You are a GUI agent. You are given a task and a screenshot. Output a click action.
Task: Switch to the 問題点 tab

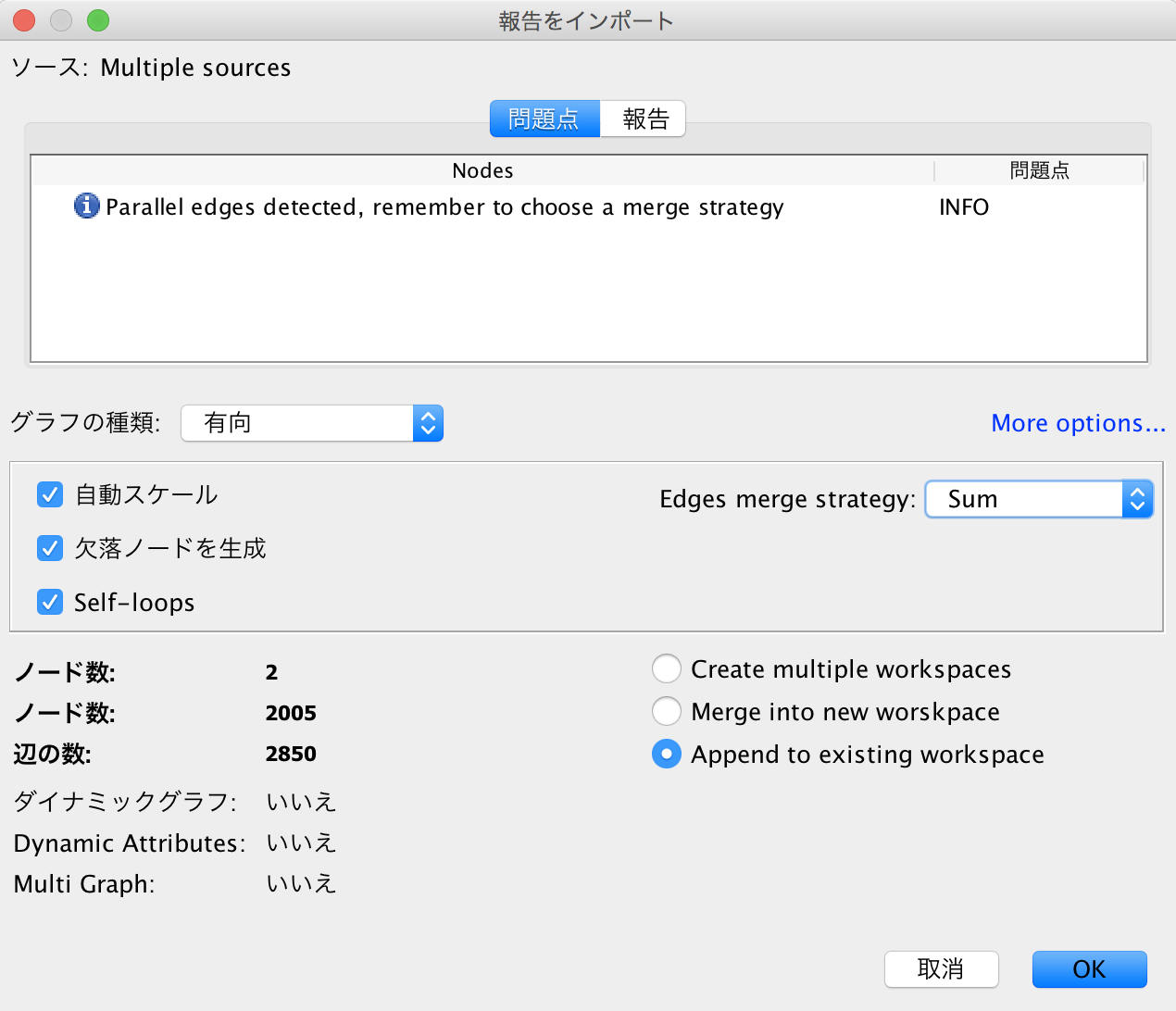click(544, 119)
